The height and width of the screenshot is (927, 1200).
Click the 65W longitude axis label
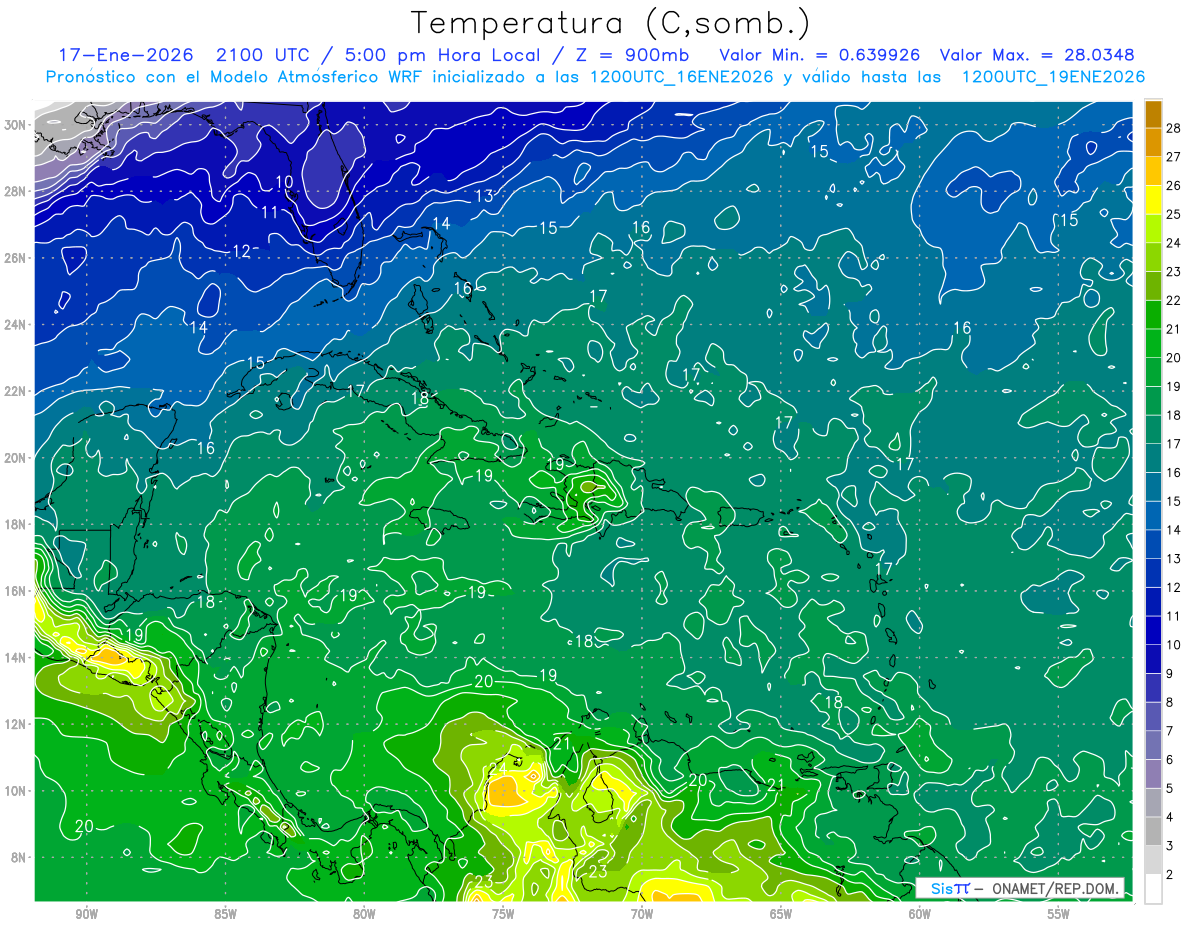781,914
